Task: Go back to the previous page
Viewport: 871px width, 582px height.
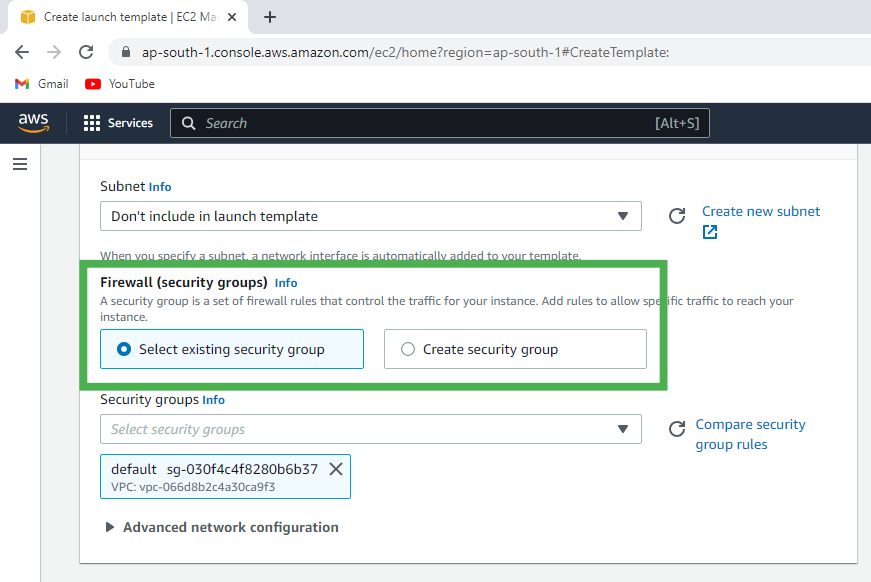Action: 22,52
